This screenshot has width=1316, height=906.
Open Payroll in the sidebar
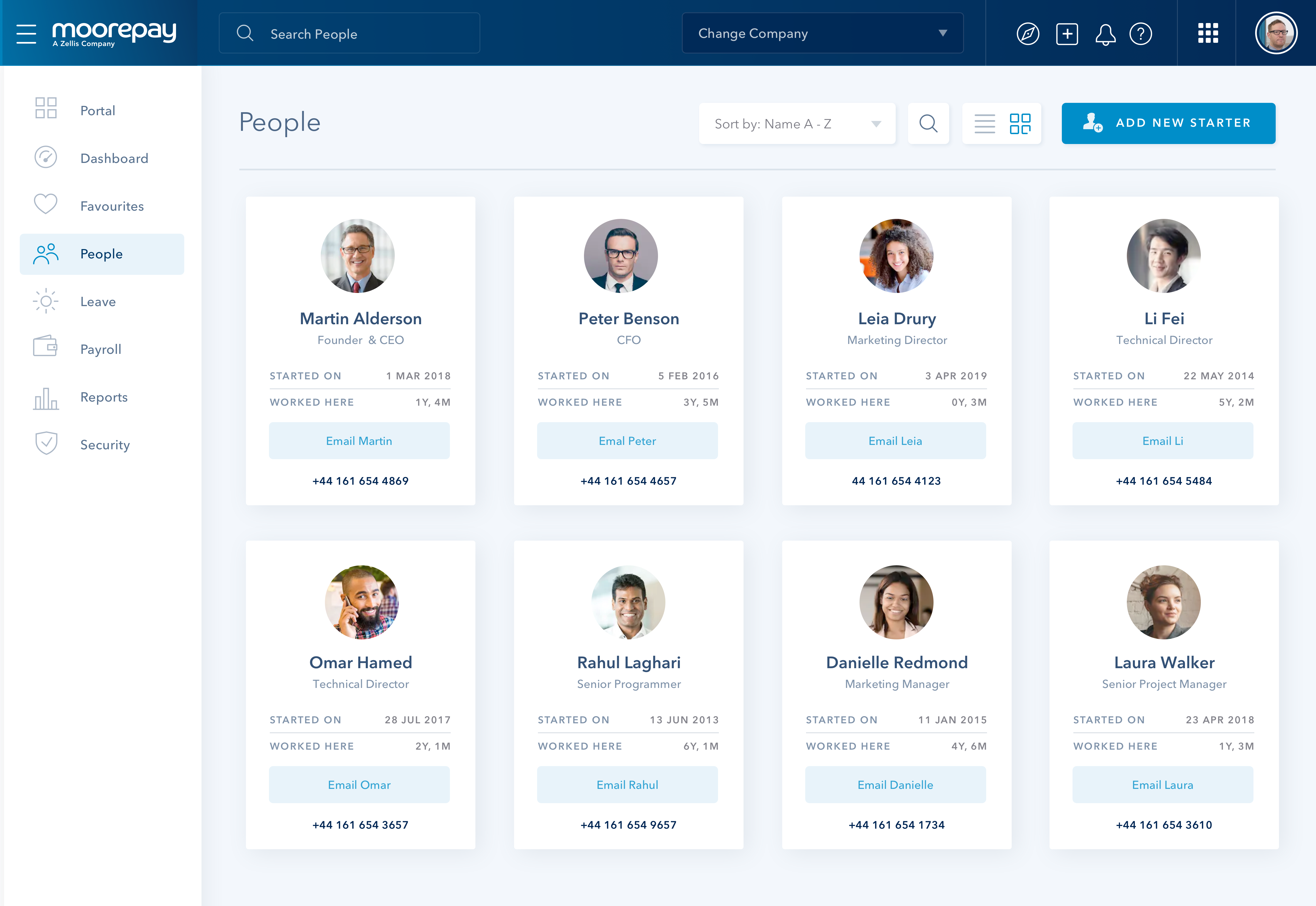tap(100, 349)
